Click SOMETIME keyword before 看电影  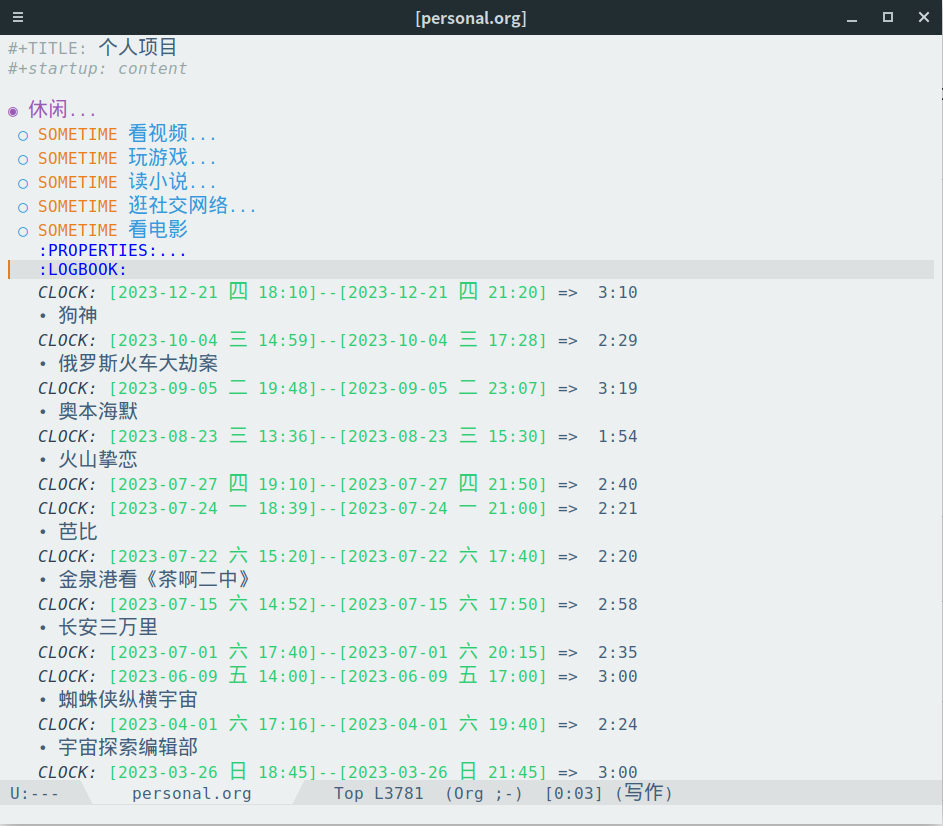tap(78, 231)
